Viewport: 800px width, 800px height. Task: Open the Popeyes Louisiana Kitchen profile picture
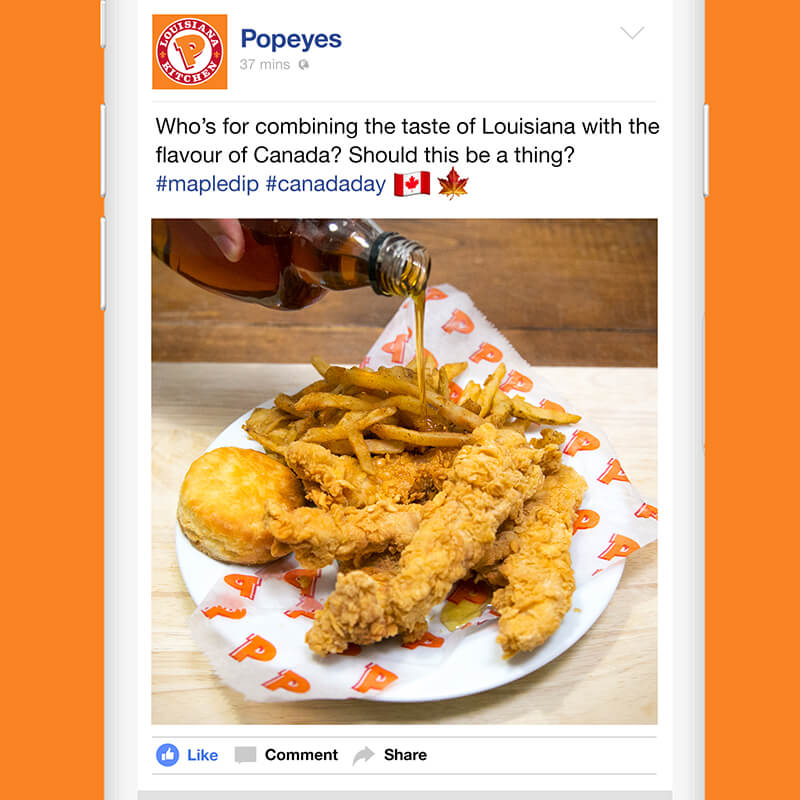(x=189, y=52)
